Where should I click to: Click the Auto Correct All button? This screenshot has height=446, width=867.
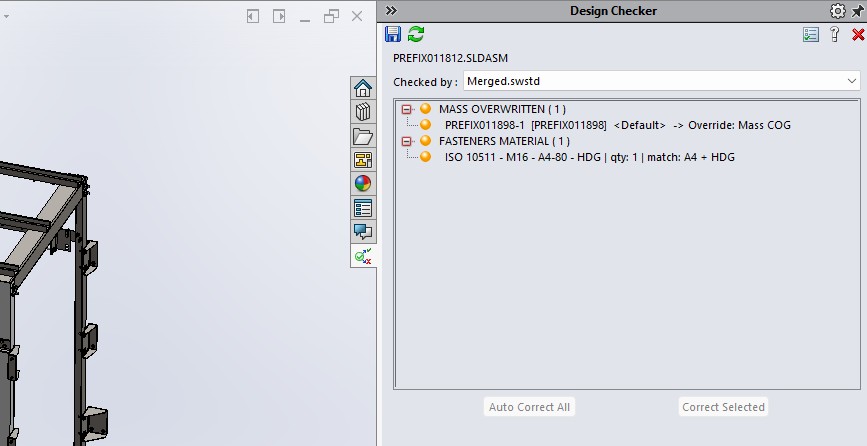coord(529,407)
